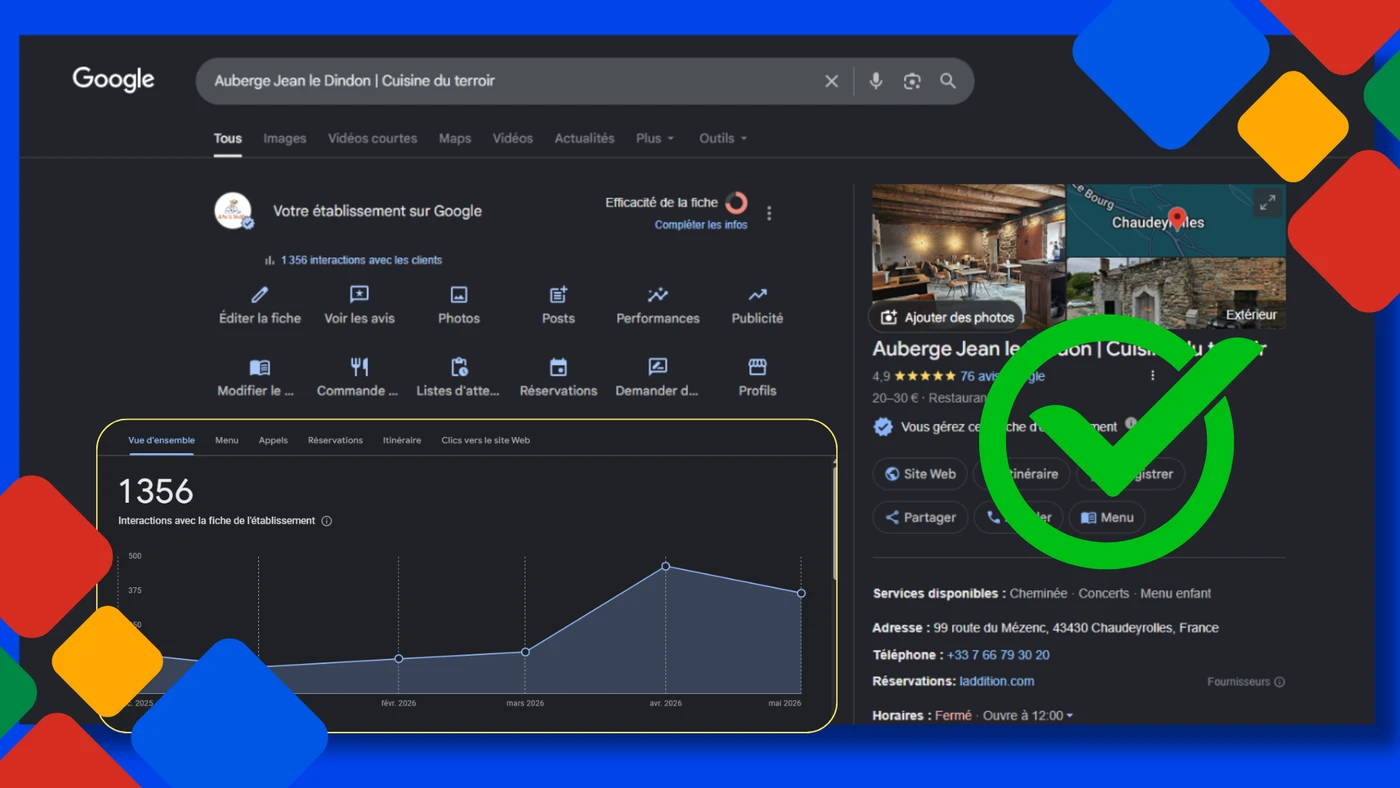The height and width of the screenshot is (788, 1400).
Task: Open Réservations calendar icon
Action: 558,367
